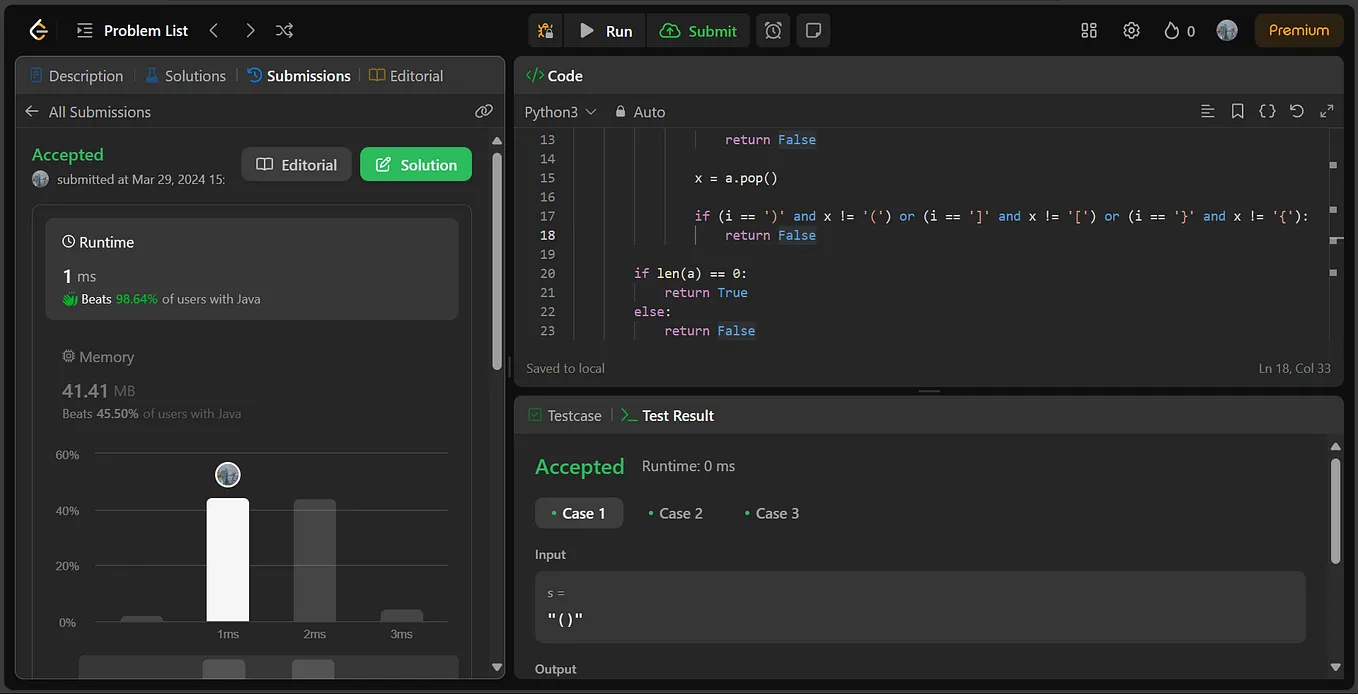Reset code with the revert arrow icon

point(1297,111)
